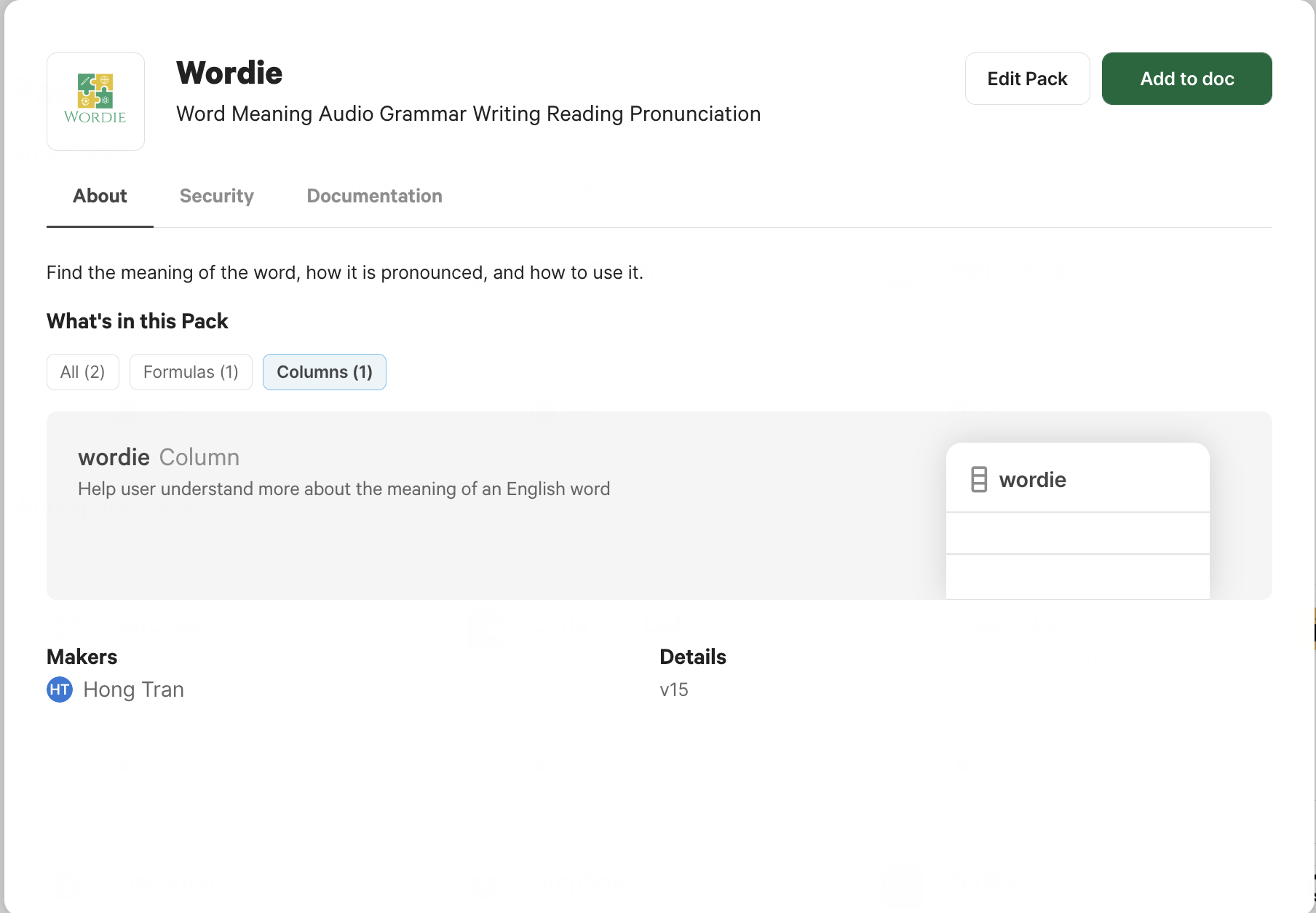Select the About tab
1316x913 pixels.
(99, 196)
